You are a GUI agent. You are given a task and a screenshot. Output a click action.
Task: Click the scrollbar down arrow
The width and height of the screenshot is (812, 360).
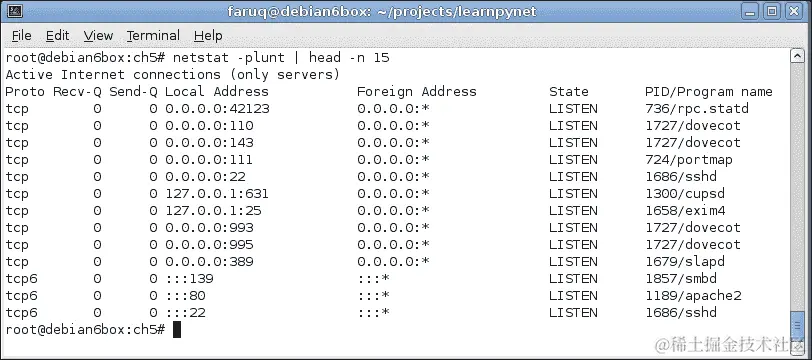click(x=797, y=347)
